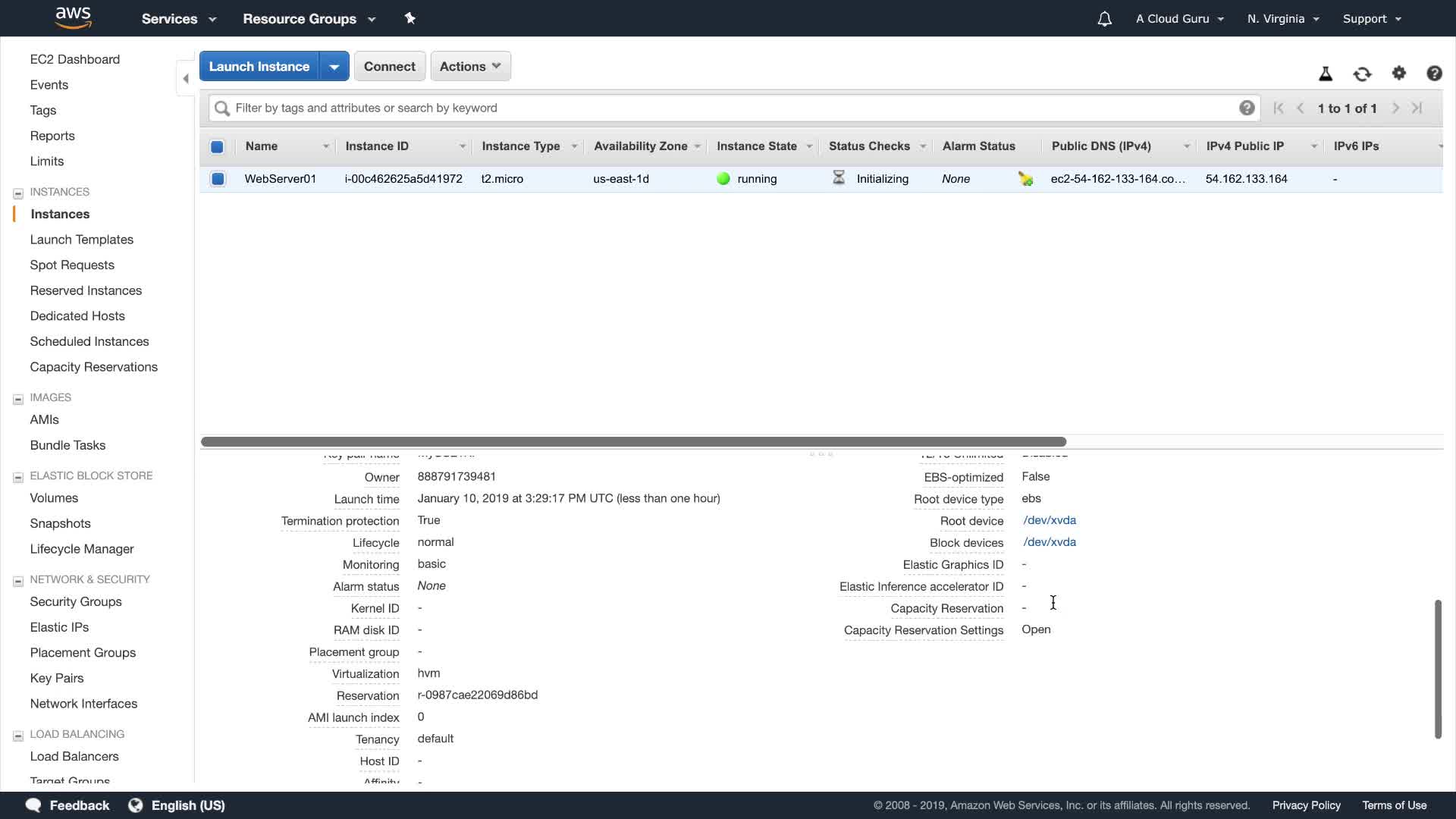1456x819 pixels.
Task: Open table settings gear icon
Action: point(1399,73)
